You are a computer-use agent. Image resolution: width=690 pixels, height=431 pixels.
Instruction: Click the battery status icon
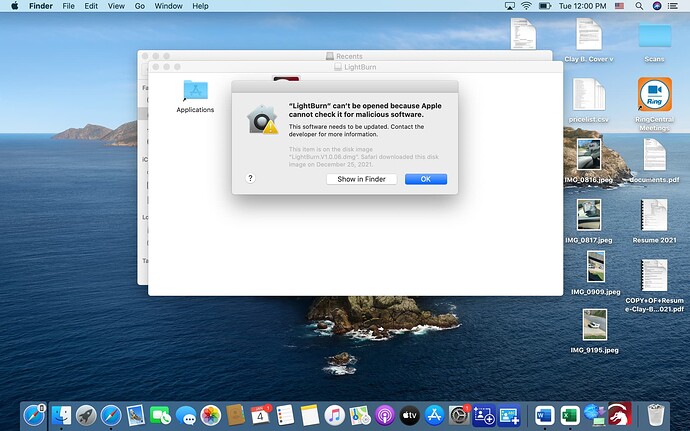[x=545, y=6]
